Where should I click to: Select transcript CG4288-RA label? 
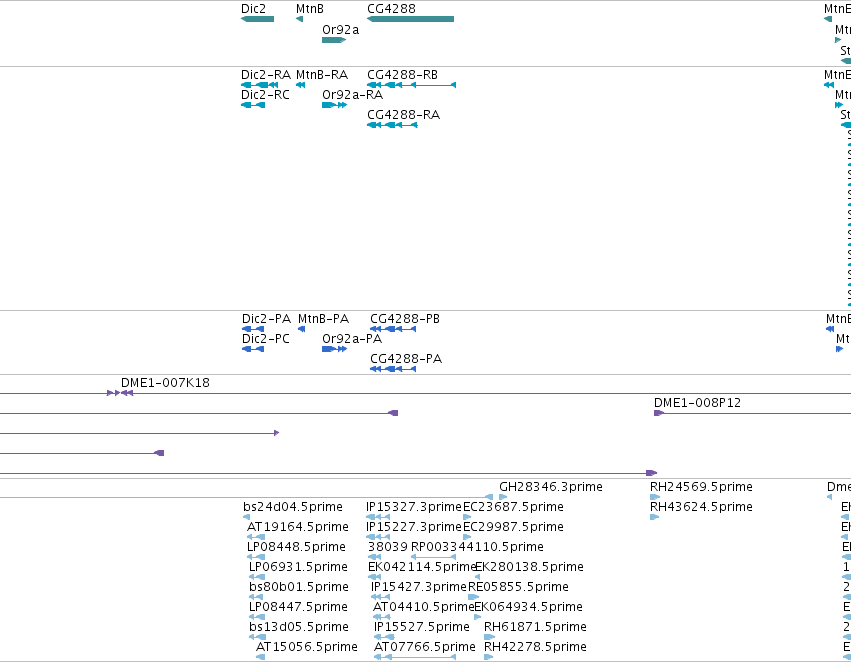coord(403,114)
